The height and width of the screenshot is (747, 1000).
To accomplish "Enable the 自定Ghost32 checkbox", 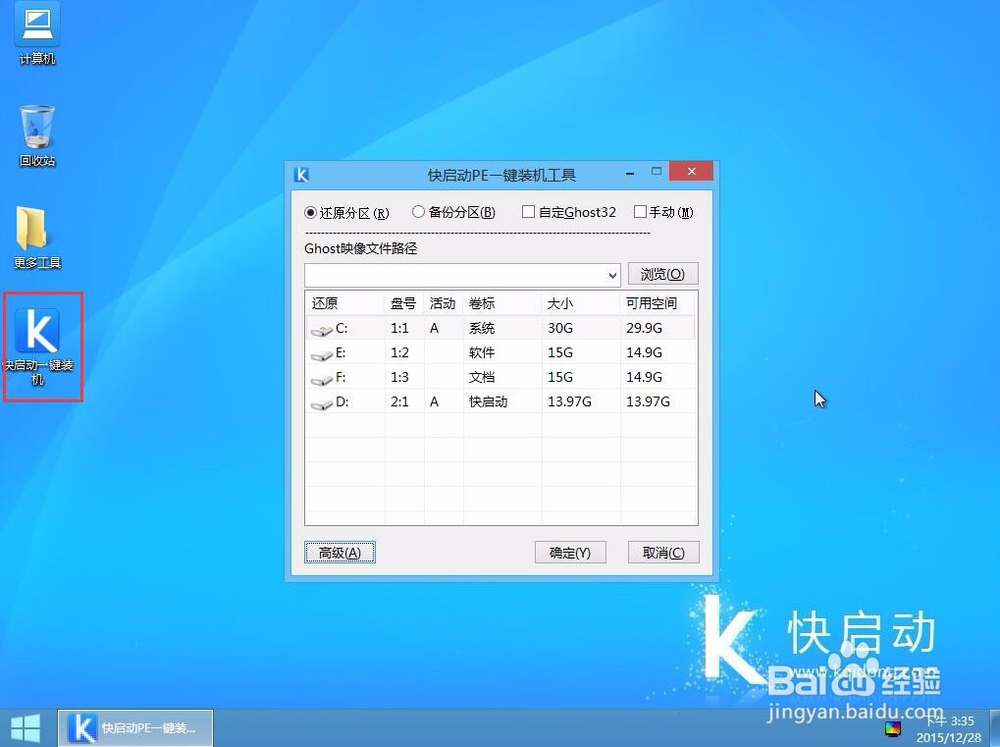I will tap(528, 212).
